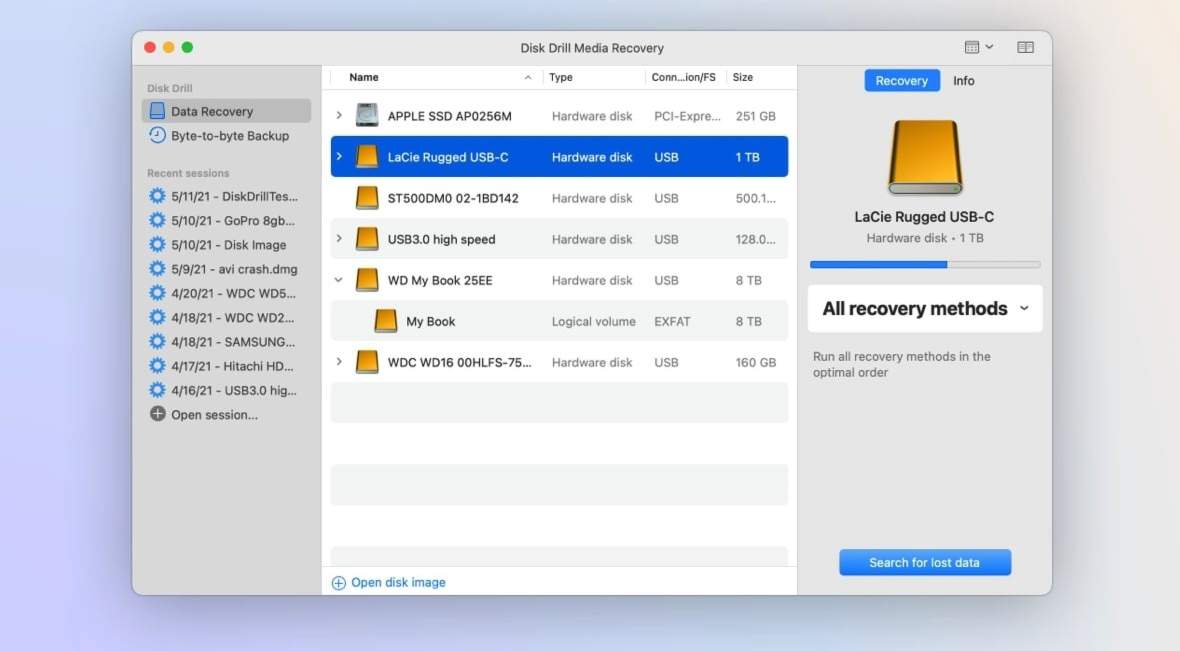
Task: Click the Open disk image link
Action: (x=398, y=583)
